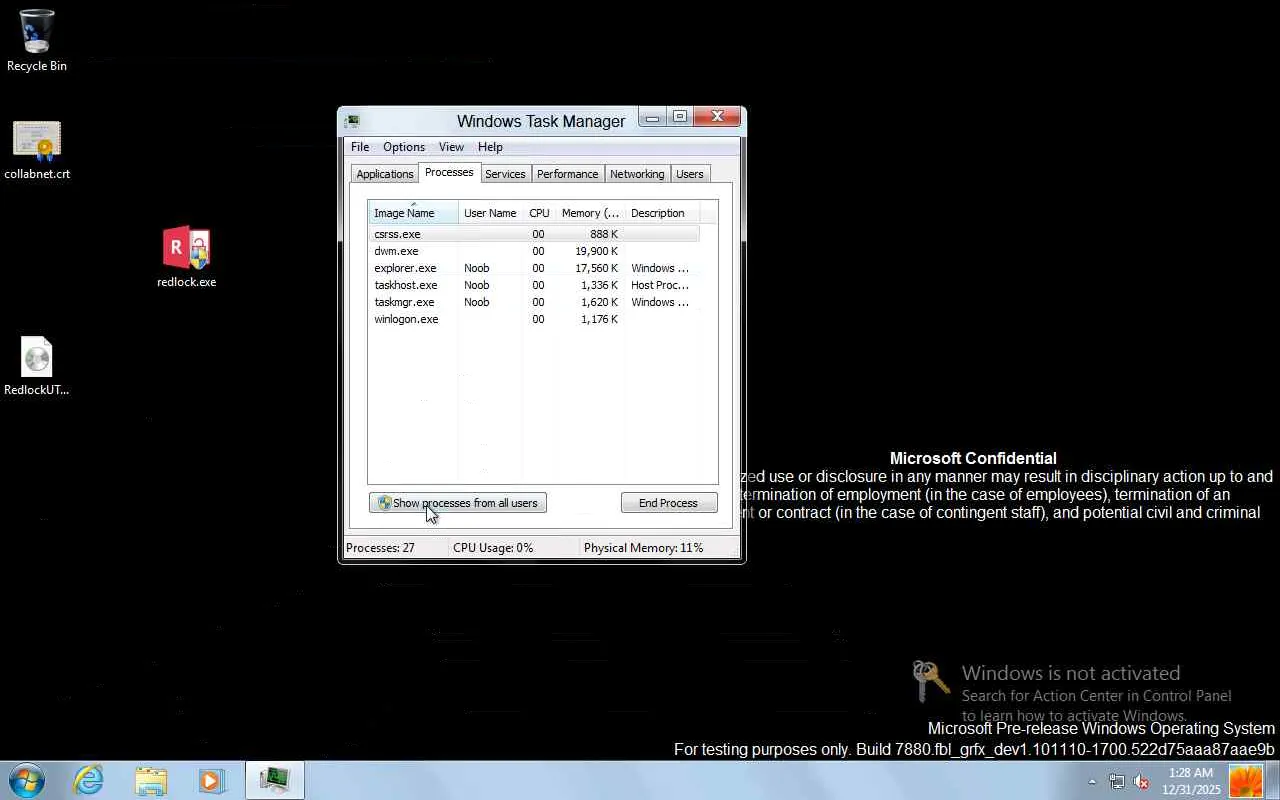Select the Processes tab
The height and width of the screenshot is (800, 1280).
[x=449, y=172]
